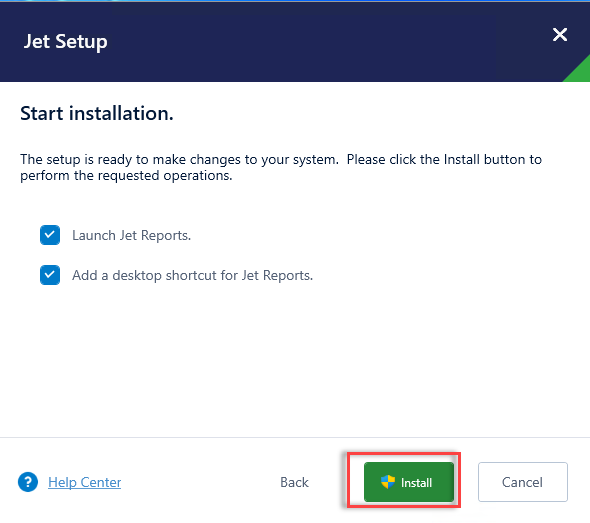Cancel the Jet setup
This screenshot has height=523, width=590.
[523, 482]
